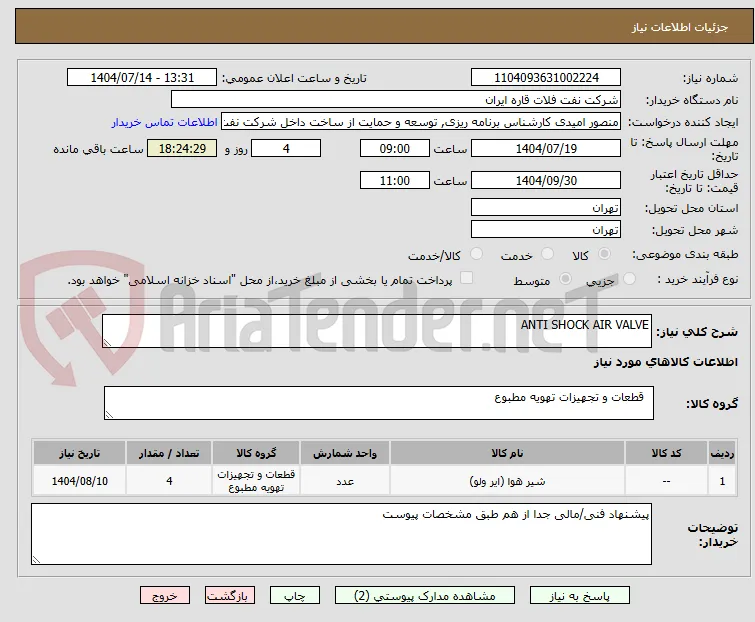Click the request creator field منصور امیدی
The height and width of the screenshot is (622, 755).
pyautogui.click(x=421, y=122)
